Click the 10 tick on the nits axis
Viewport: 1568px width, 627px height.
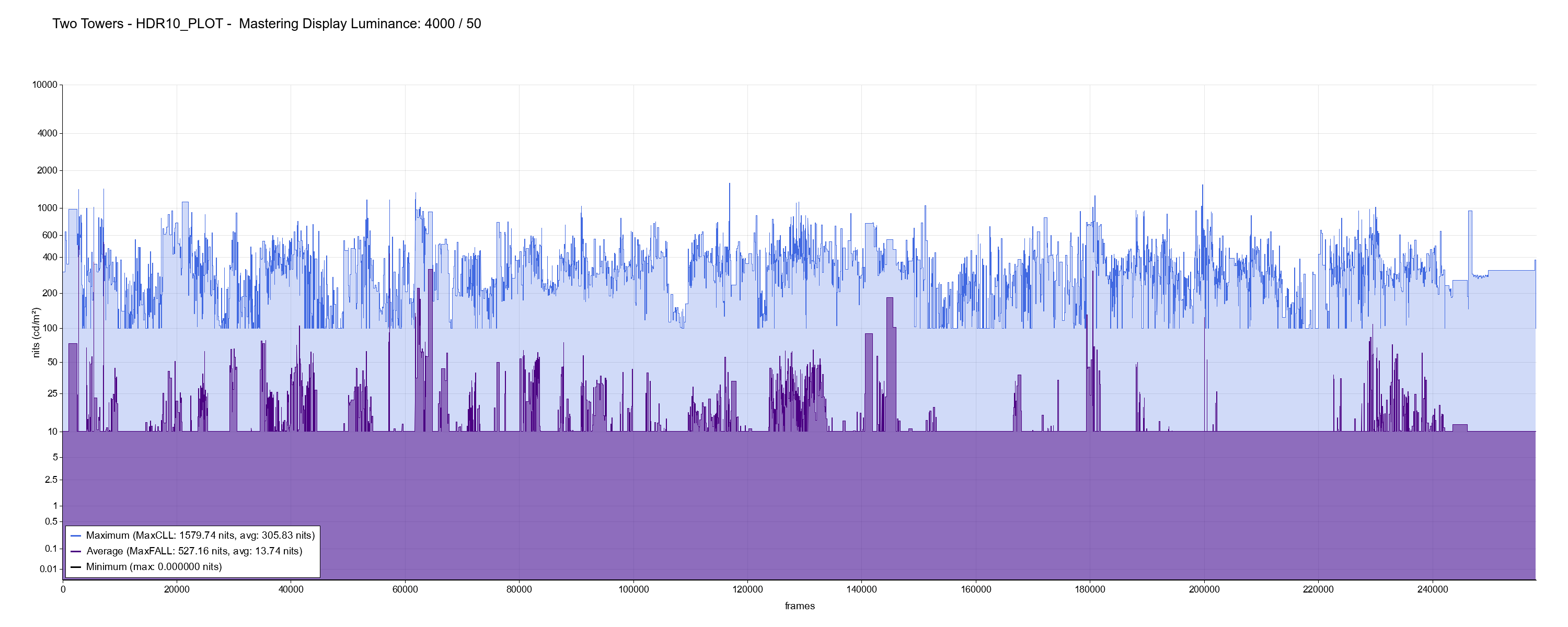(x=52, y=432)
